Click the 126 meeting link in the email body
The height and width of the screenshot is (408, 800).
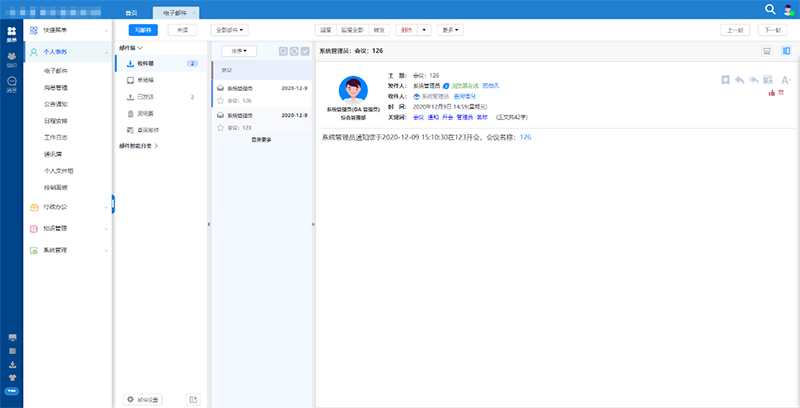click(525, 136)
